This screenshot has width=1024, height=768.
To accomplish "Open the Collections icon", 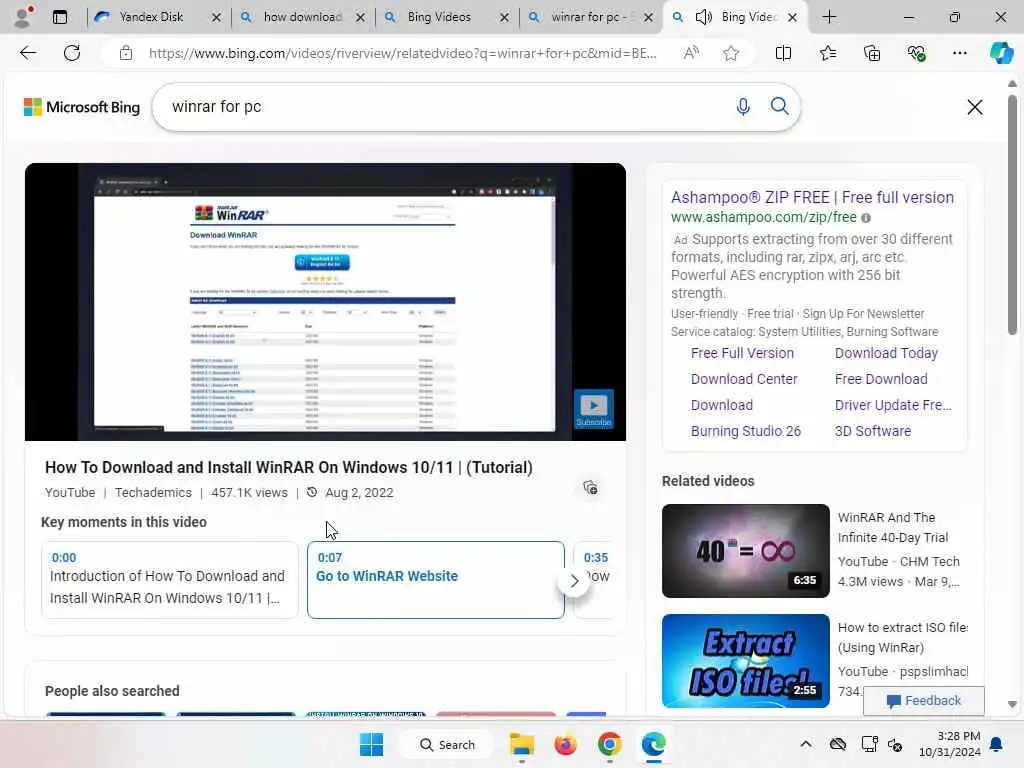I will [x=872, y=53].
